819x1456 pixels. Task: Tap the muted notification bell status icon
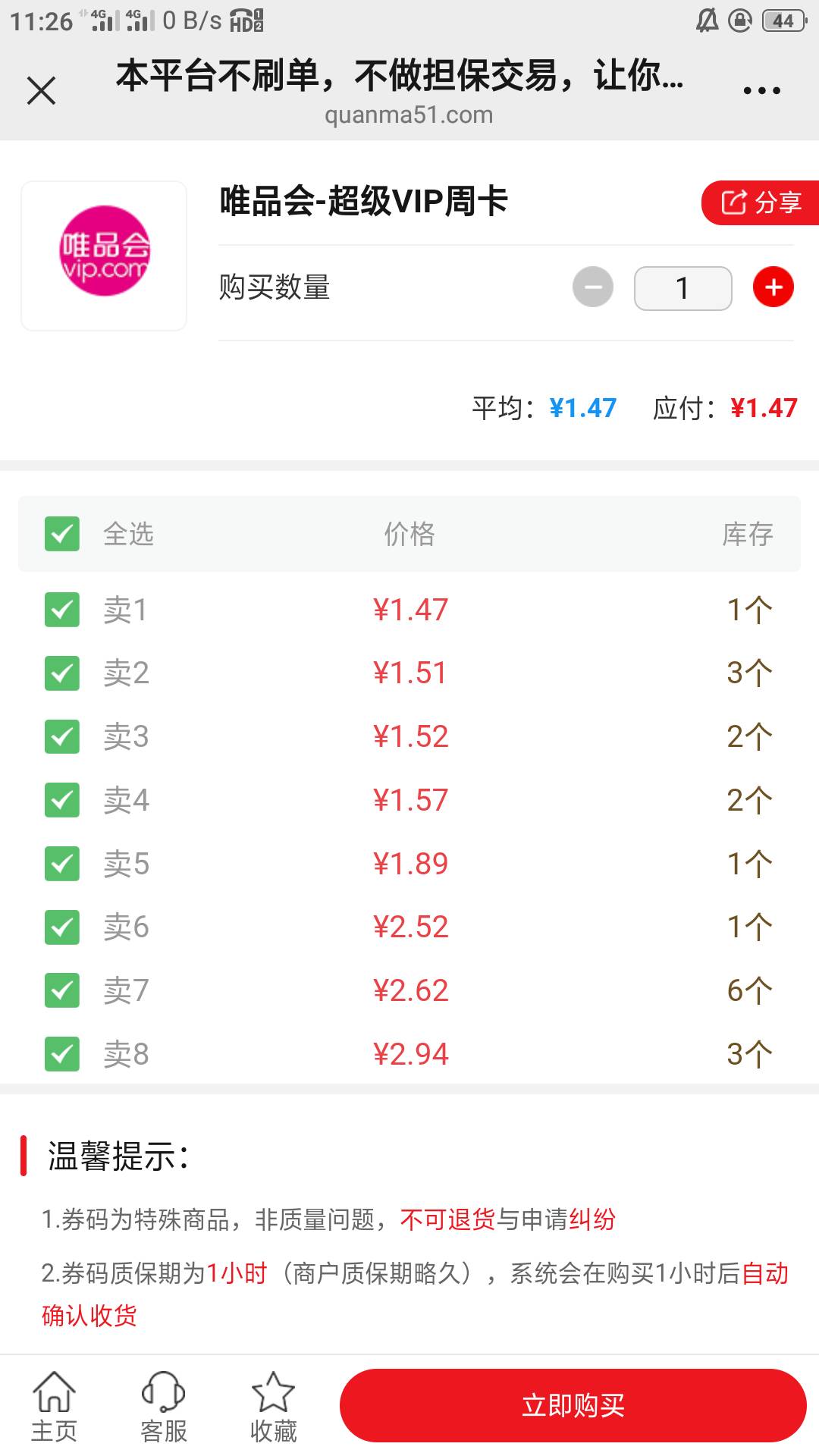tap(708, 20)
